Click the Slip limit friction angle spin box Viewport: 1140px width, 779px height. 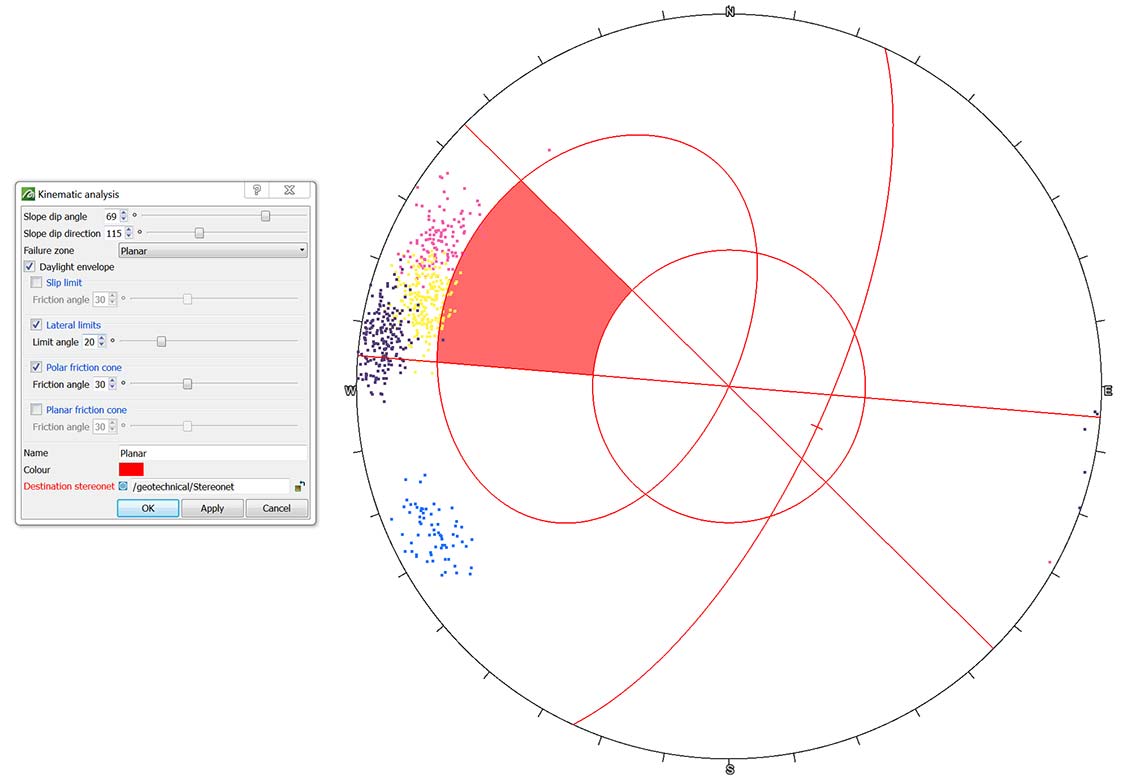click(x=105, y=300)
